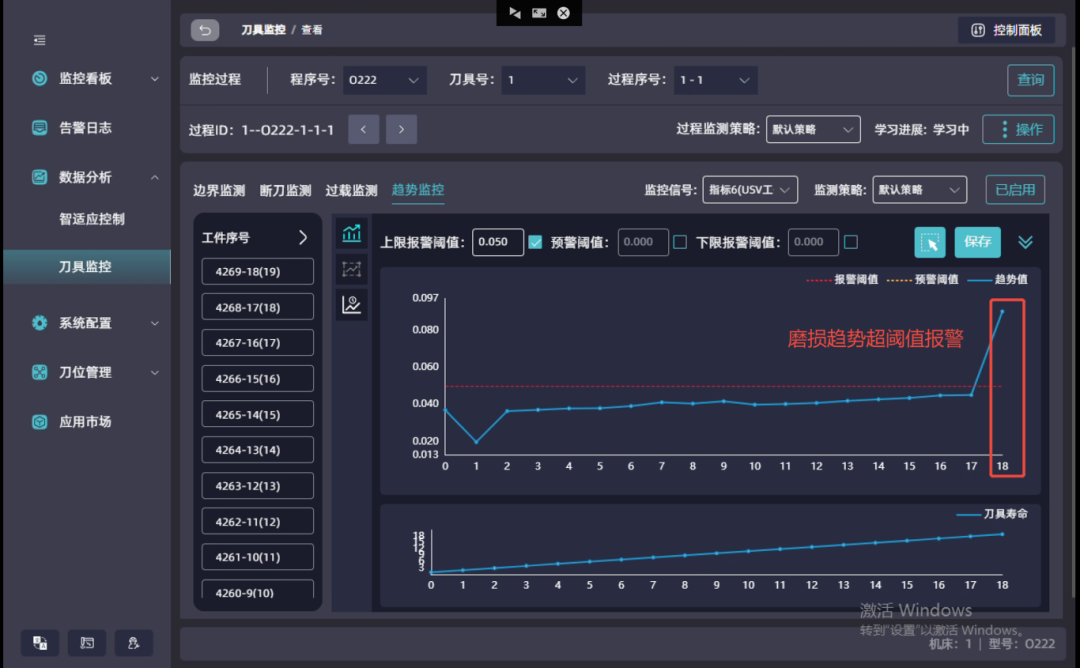Select the scatter line chart view icon
The width and height of the screenshot is (1080, 668).
[x=351, y=269]
